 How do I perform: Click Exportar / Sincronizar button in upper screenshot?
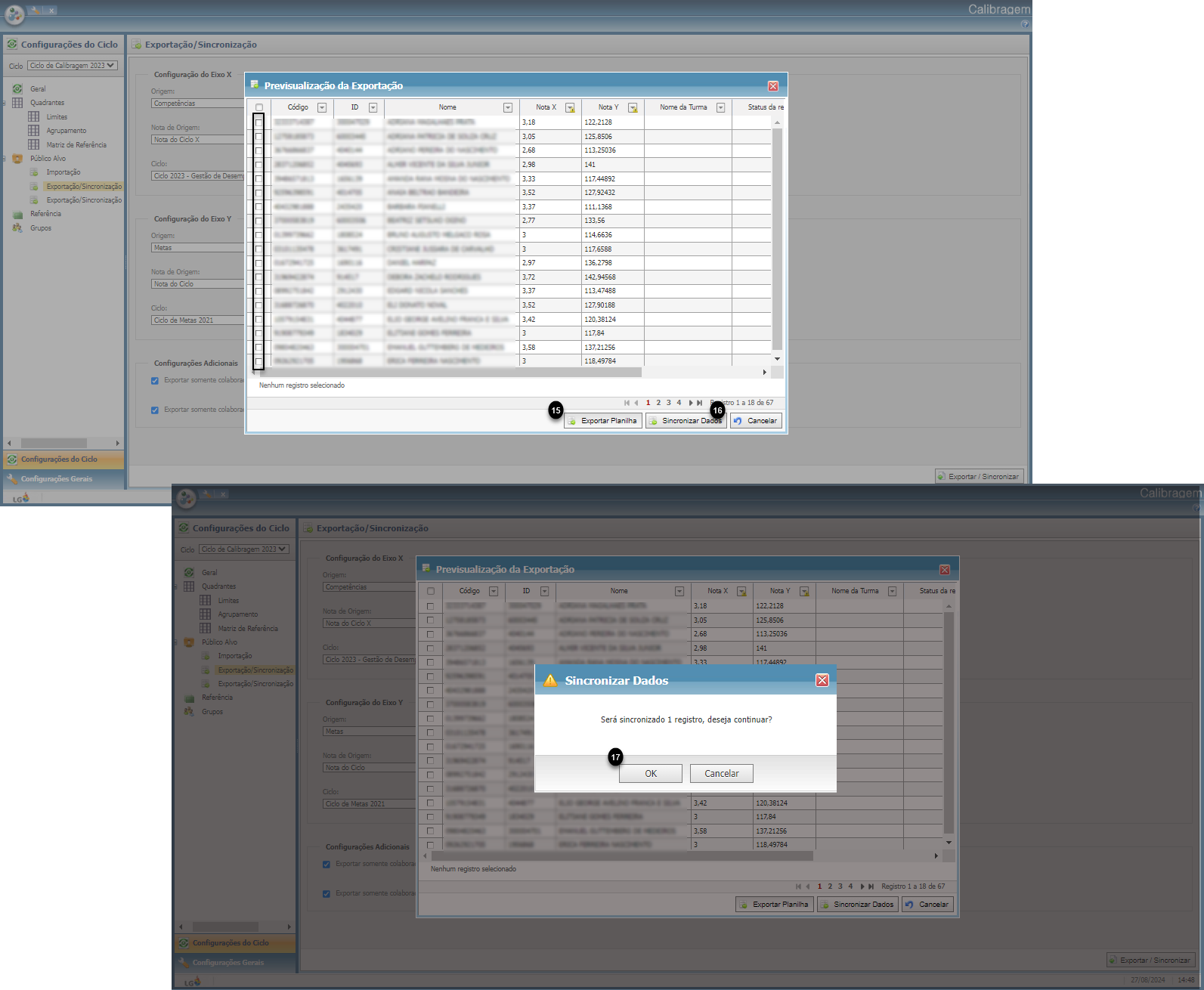pyautogui.click(x=979, y=476)
